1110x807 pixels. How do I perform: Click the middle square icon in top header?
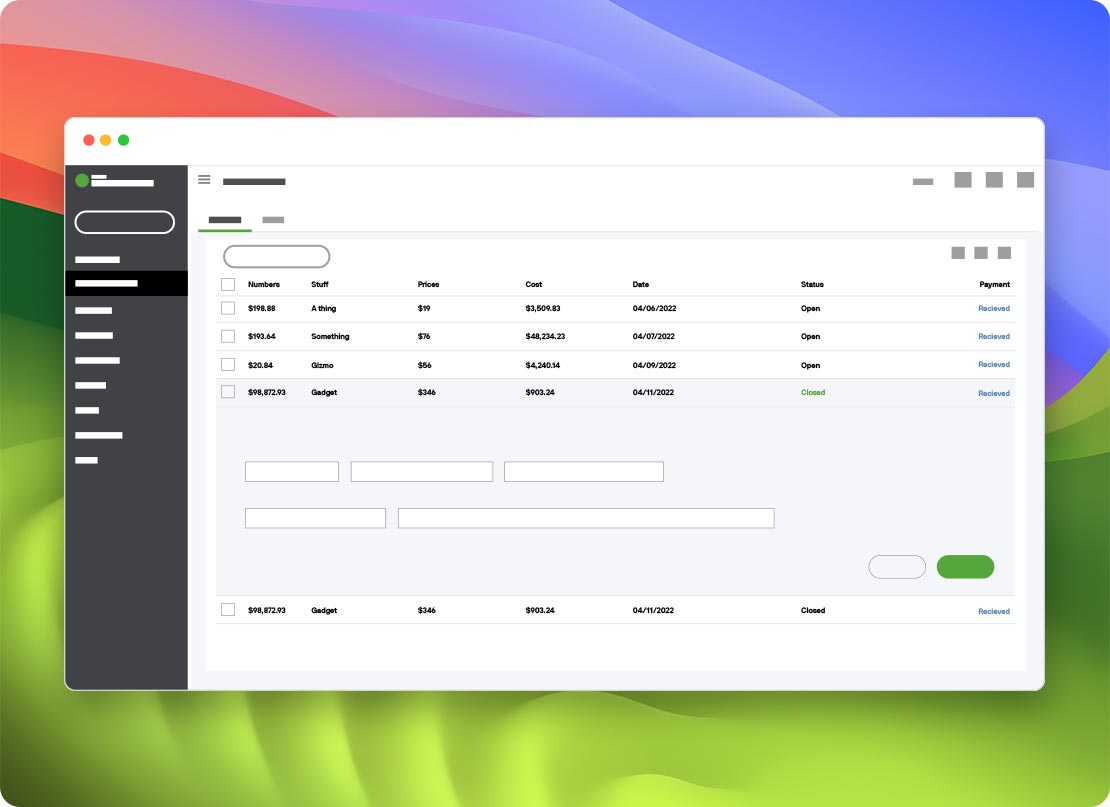click(994, 180)
